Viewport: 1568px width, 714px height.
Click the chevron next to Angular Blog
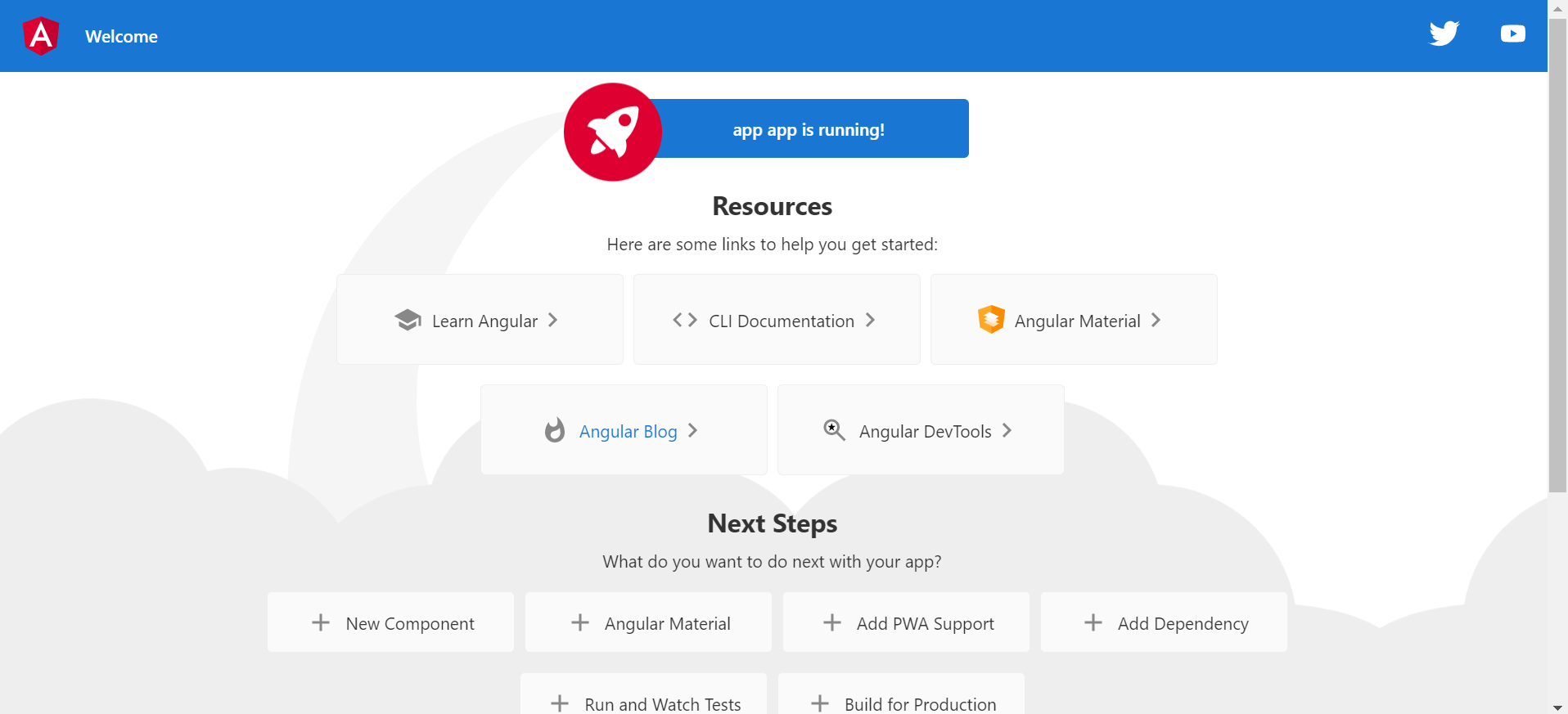[x=693, y=430]
